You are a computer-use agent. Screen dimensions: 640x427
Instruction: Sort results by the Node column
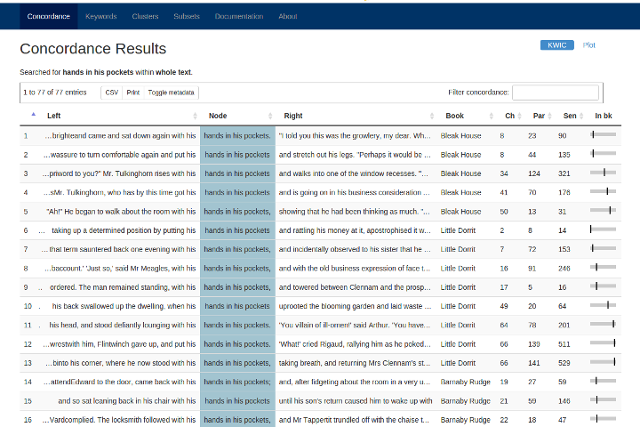(217, 116)
